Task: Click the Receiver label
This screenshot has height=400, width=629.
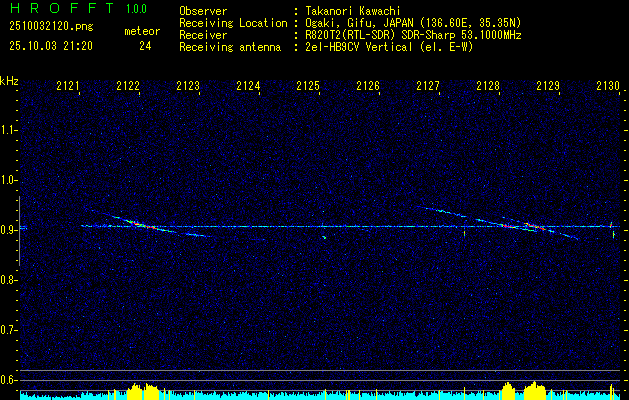Action: [203, 35]
